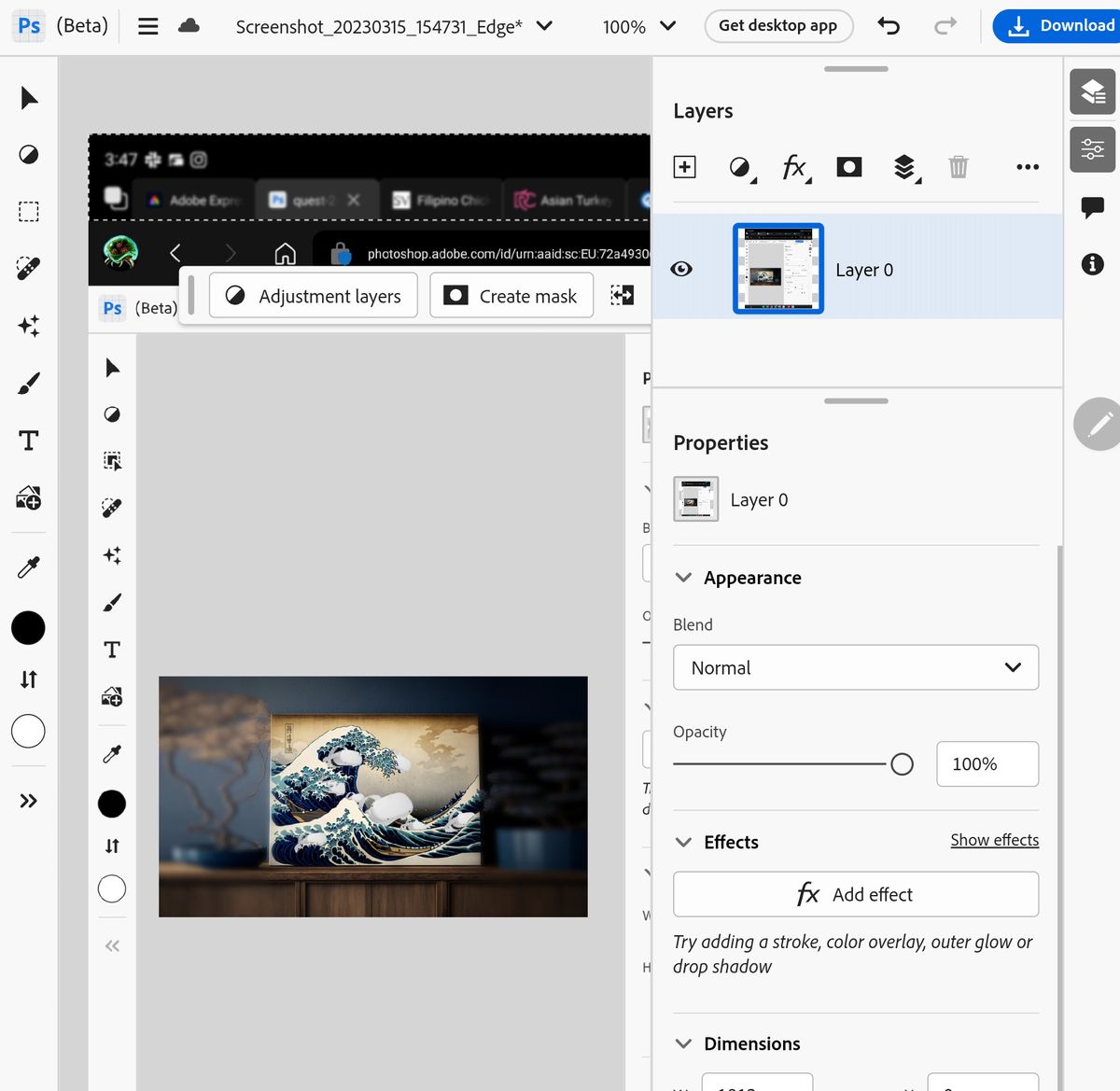Open the fx layer effects menu in Layers panel
The width and height of the screenshot is (1120, 1091).
[795, 168]
